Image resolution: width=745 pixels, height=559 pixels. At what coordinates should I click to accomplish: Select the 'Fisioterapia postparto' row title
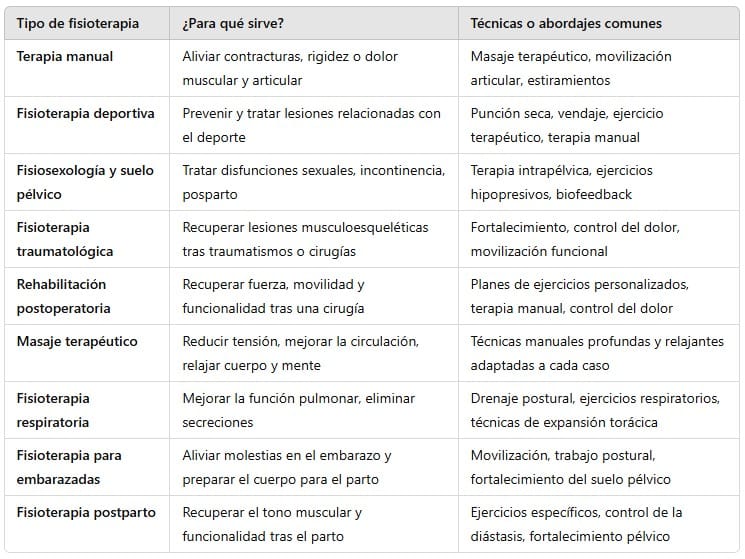86,513
